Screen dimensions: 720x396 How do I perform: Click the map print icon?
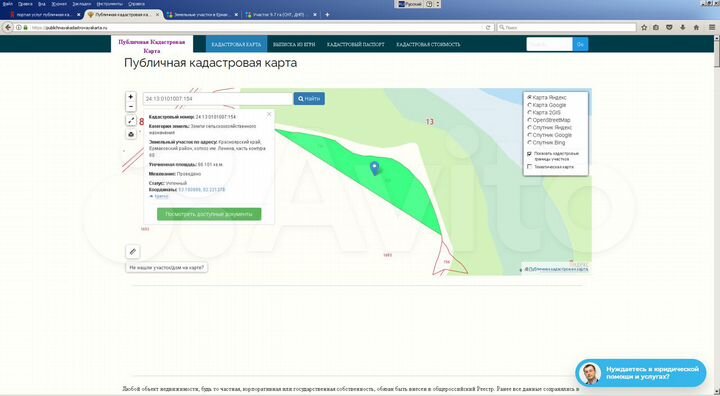pos(131,134)
